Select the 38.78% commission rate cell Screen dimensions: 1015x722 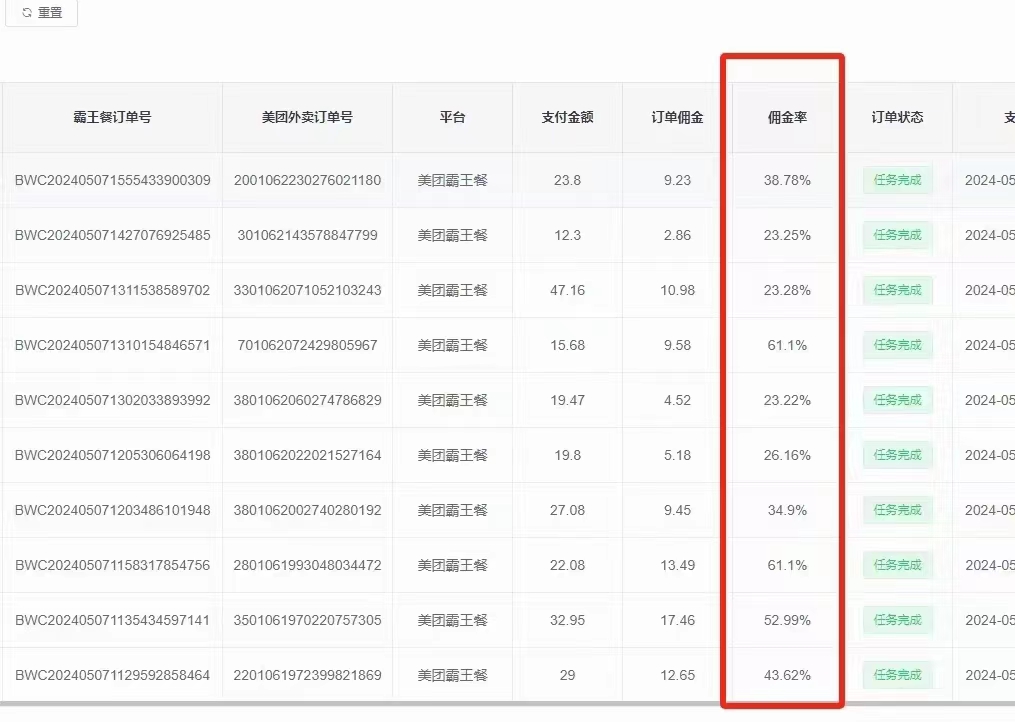[x=787, y=181]
